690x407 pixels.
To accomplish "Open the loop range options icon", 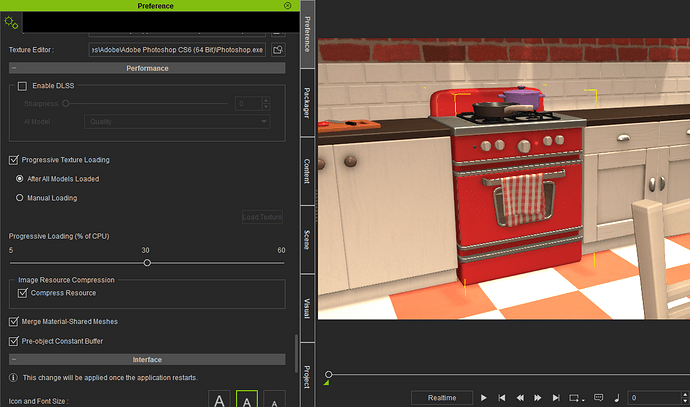I will 576,398.
